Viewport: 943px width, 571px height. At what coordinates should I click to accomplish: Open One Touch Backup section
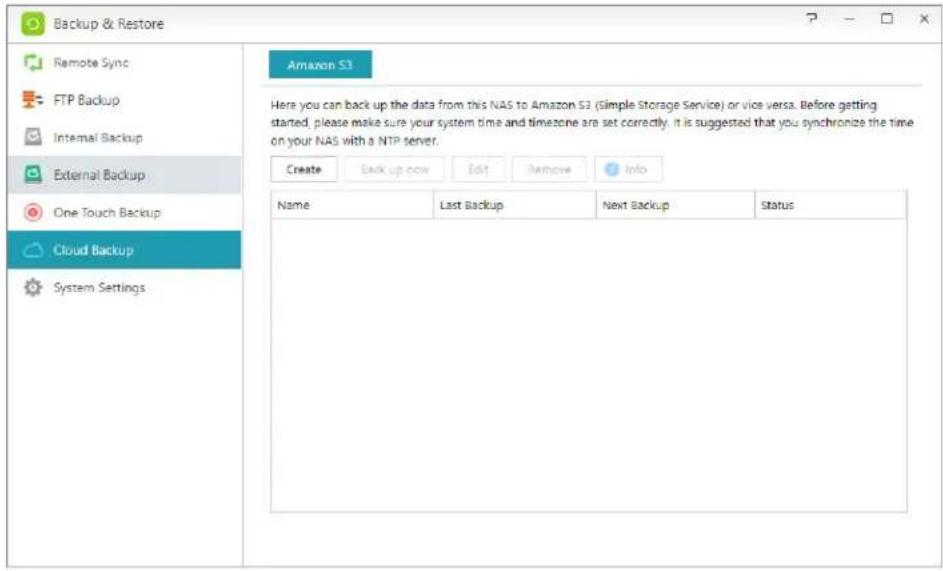pyautogui.click(x=124, y=212)
